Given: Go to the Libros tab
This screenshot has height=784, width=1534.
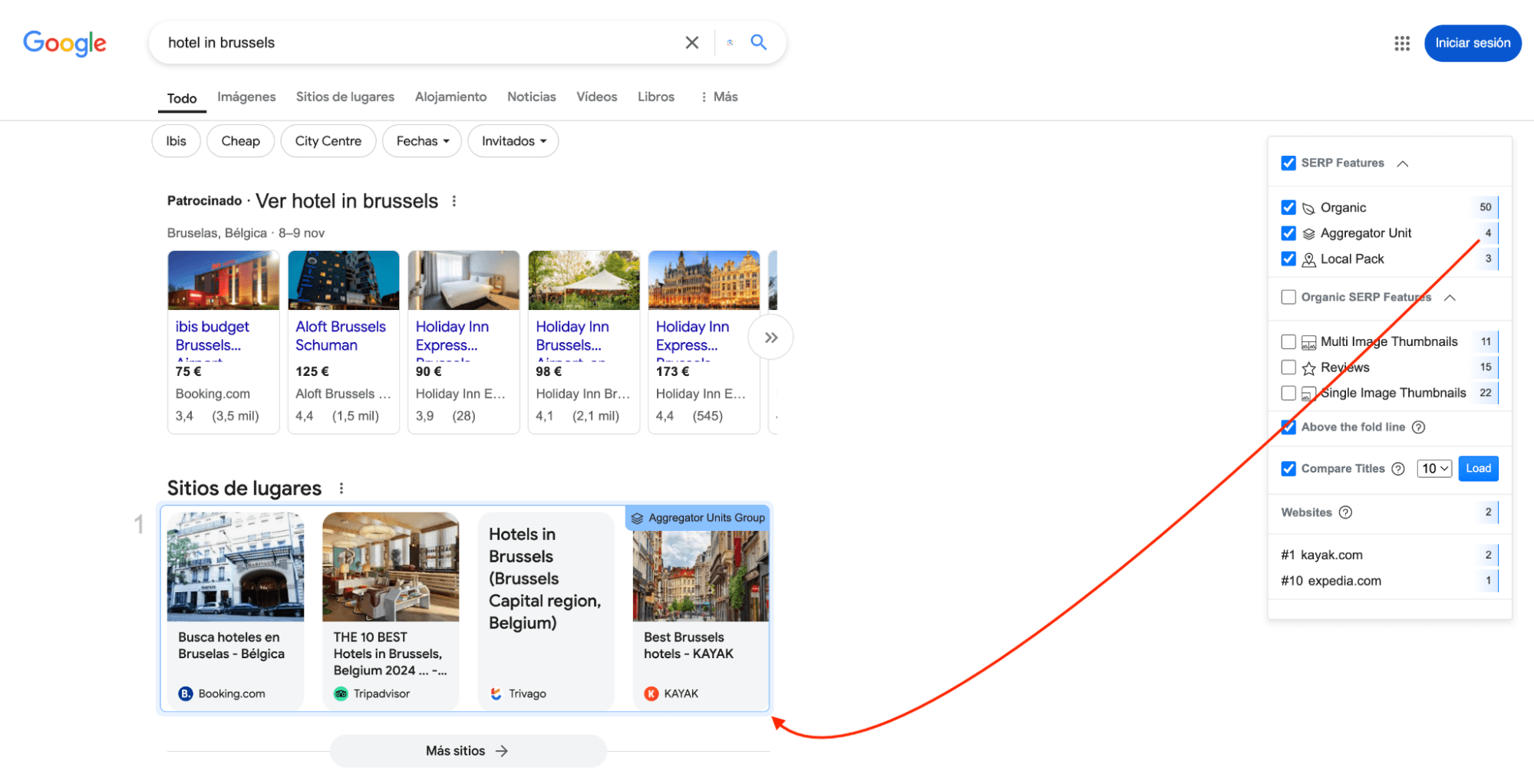Looking at the screenshot, I should [656, 97].
